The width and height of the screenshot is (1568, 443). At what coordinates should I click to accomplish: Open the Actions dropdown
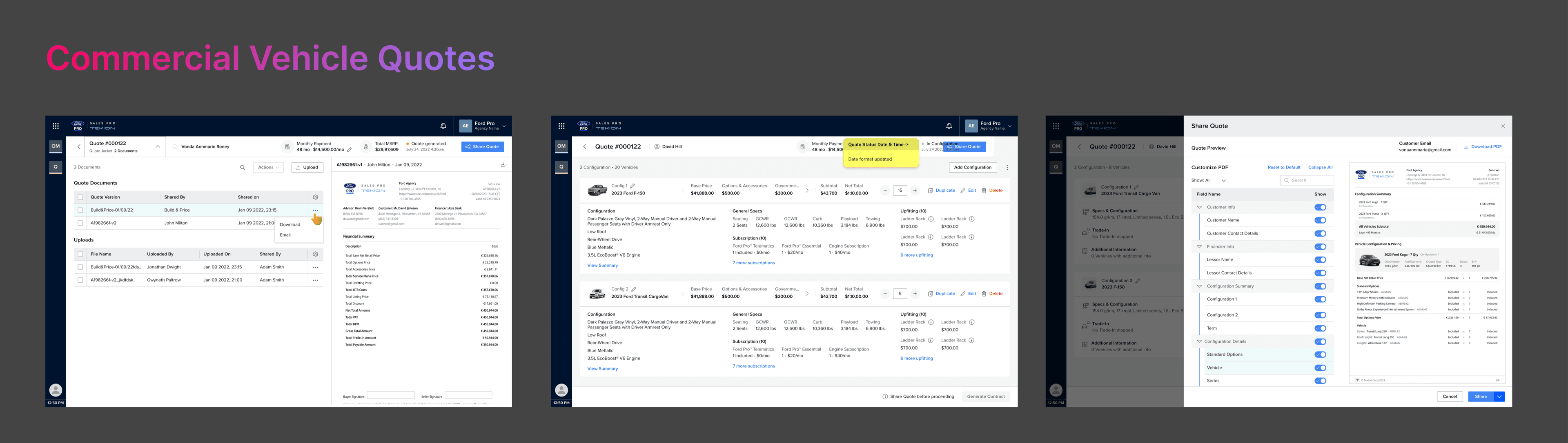(x=268, y=167)
